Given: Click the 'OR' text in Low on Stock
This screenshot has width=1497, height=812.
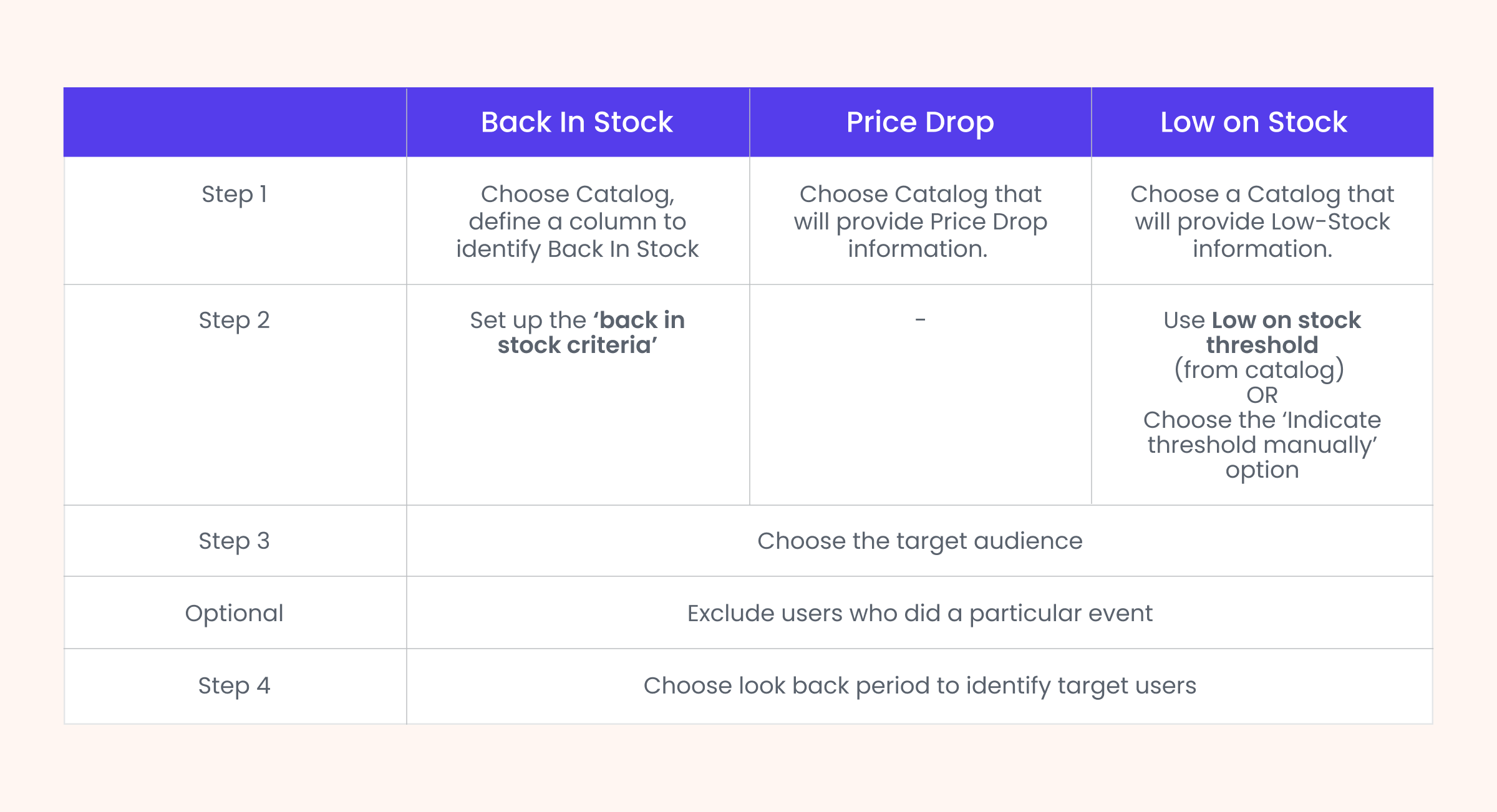Looking at the screenshot, I should [1262, 395].
